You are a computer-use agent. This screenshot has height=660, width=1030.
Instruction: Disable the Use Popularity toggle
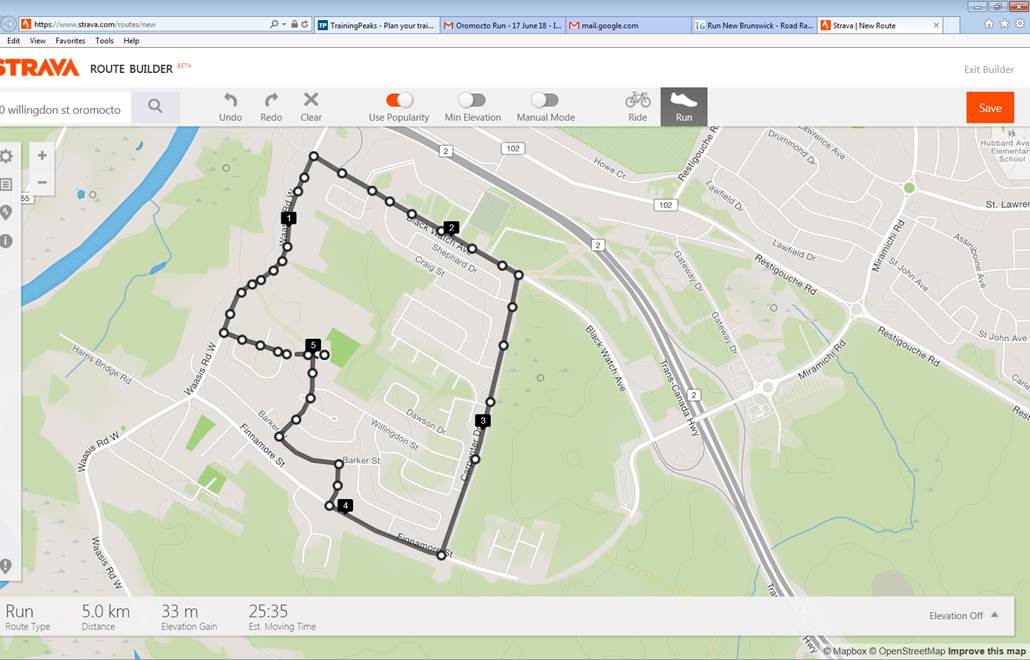pyautogui.click(x=399, y=100)
